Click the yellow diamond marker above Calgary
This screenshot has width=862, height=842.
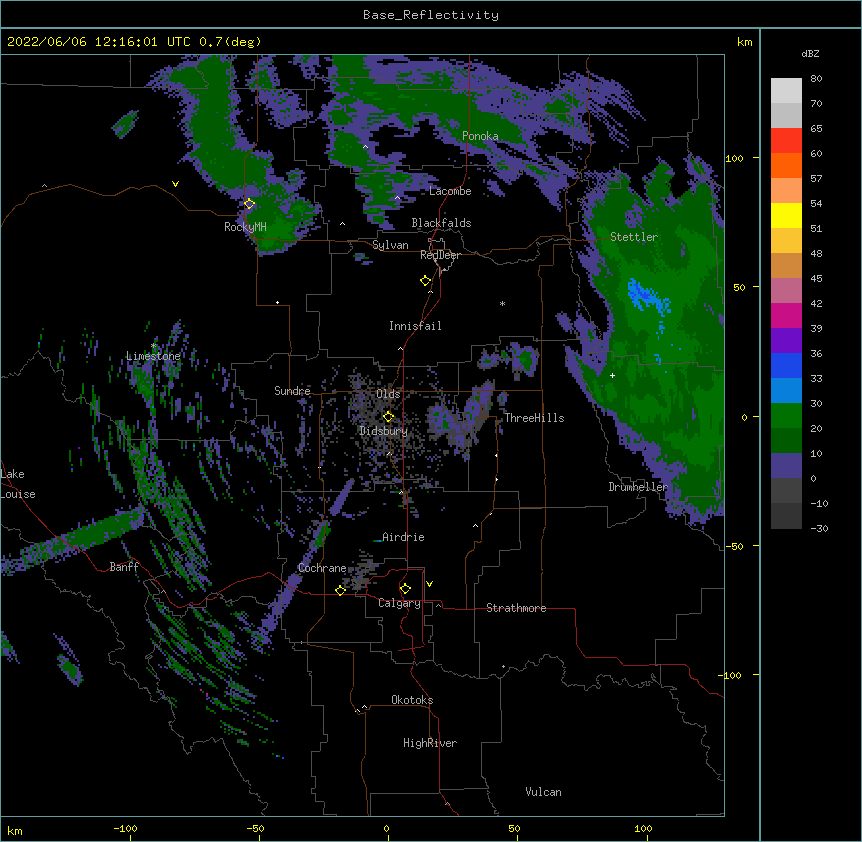point(405,589)
